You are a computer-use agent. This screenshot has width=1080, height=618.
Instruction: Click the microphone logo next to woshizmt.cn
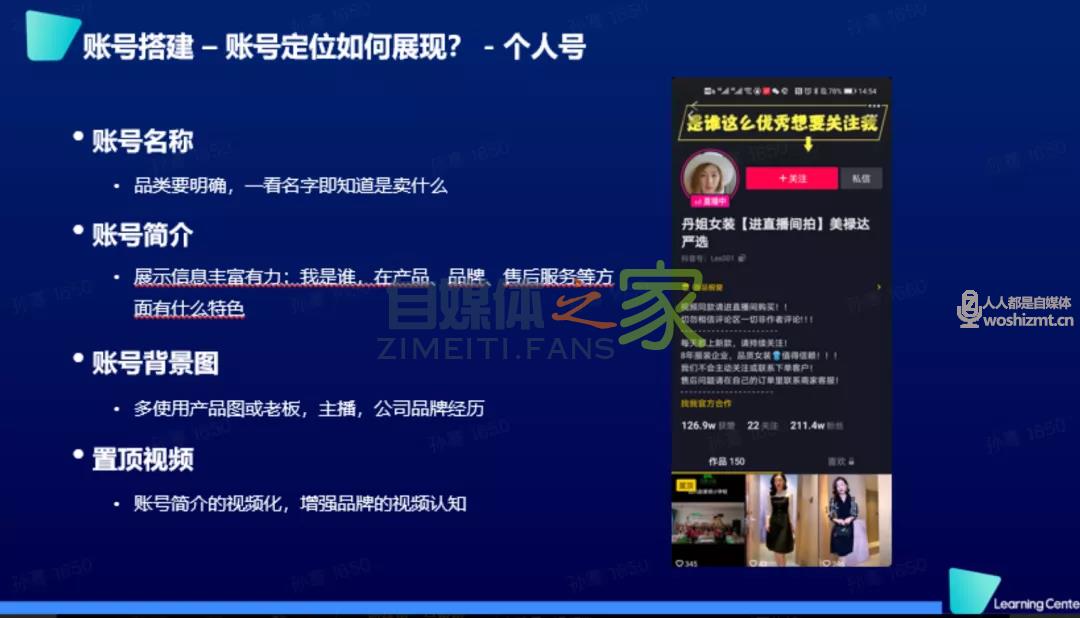[968, 309]
